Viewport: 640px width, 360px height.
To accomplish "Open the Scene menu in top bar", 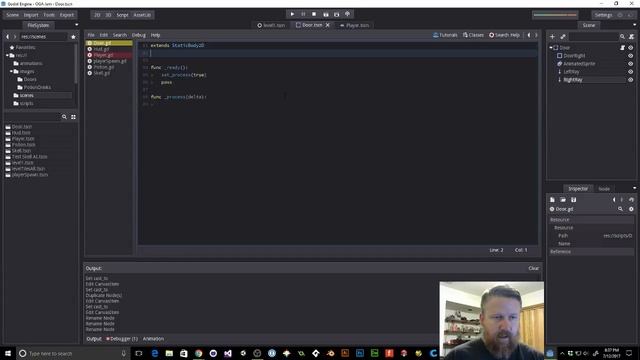I will pyautogui.click(x=13, y=15).
